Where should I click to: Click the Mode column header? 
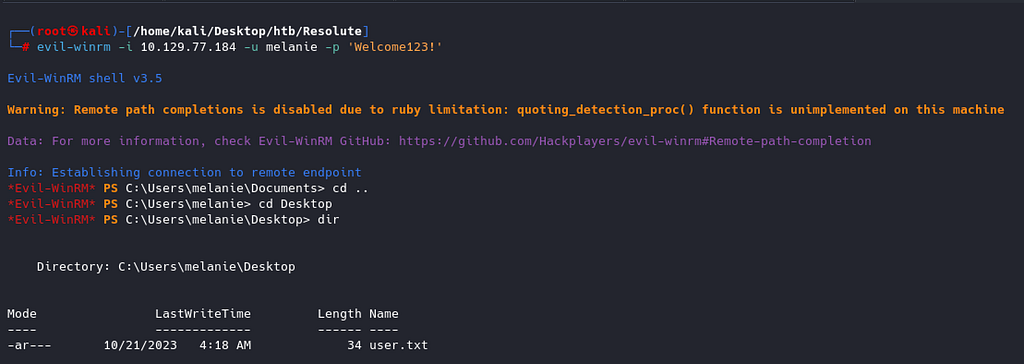[x=22, y=314]
